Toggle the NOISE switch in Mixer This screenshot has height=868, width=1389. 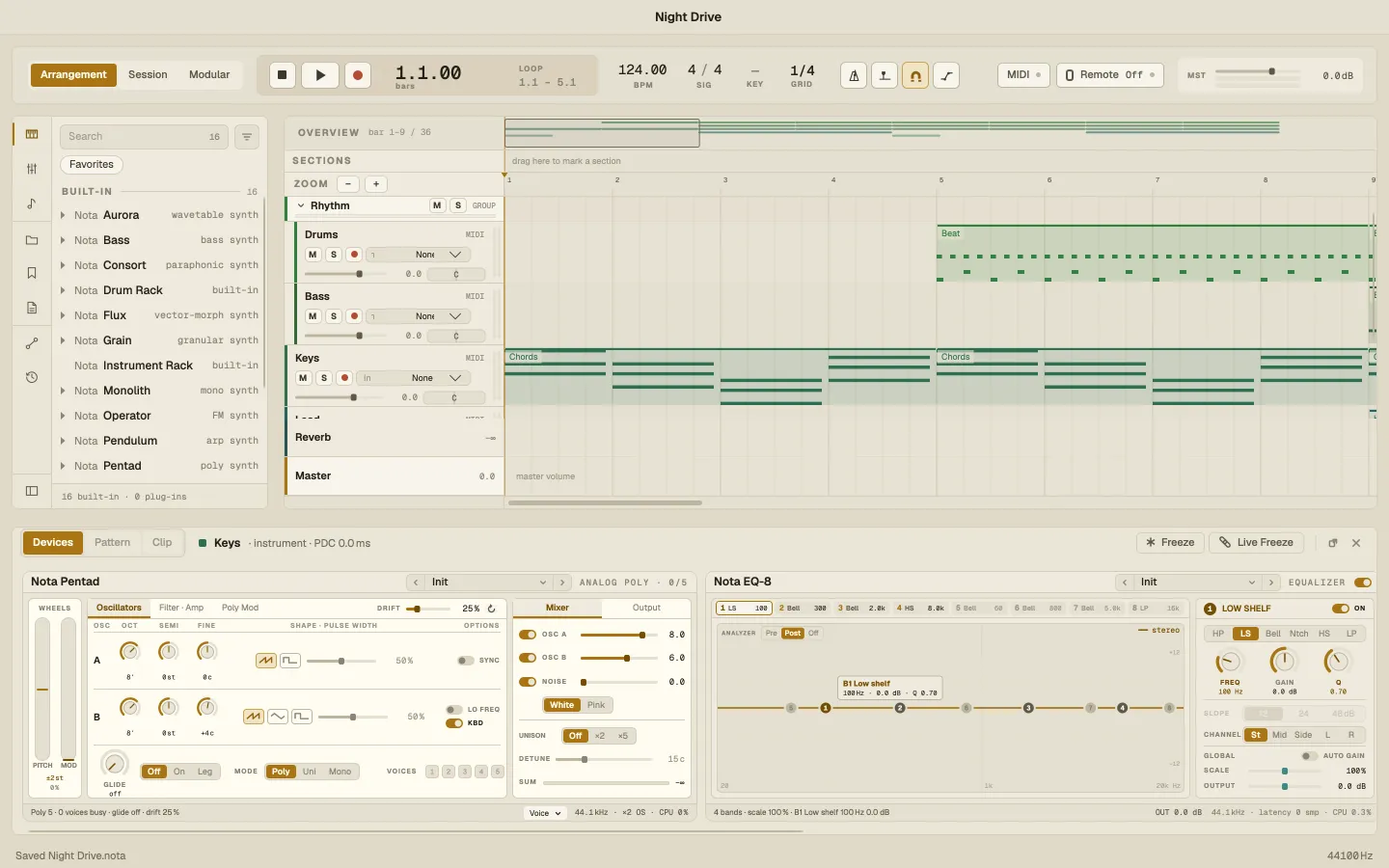coord(528,682)
